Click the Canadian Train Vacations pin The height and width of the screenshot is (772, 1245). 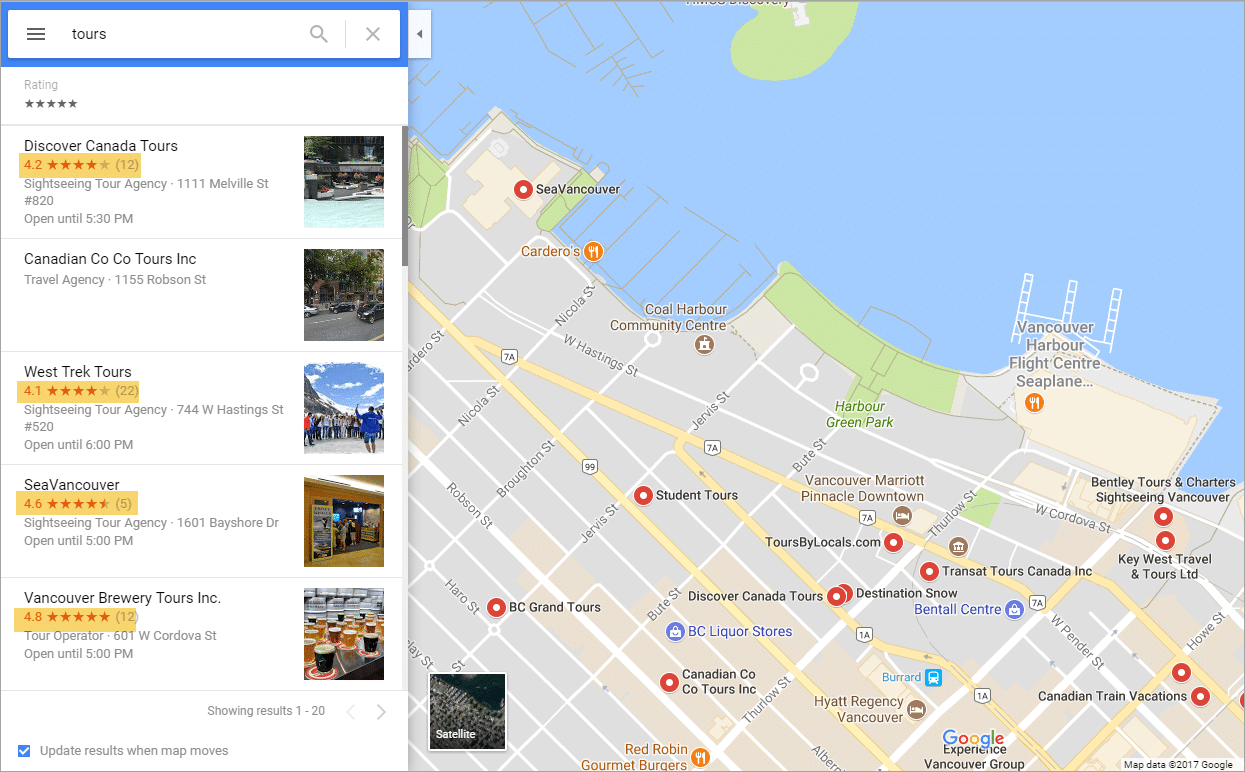[1201, 696]
